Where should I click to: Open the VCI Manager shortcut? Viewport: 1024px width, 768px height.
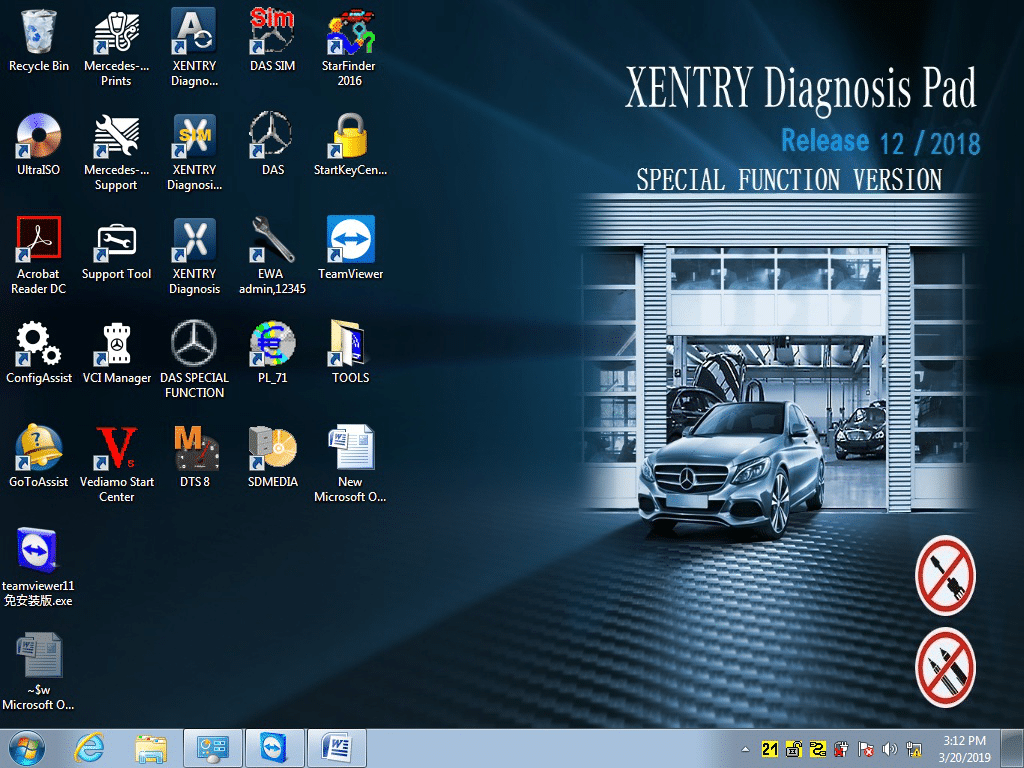(116, 346)
